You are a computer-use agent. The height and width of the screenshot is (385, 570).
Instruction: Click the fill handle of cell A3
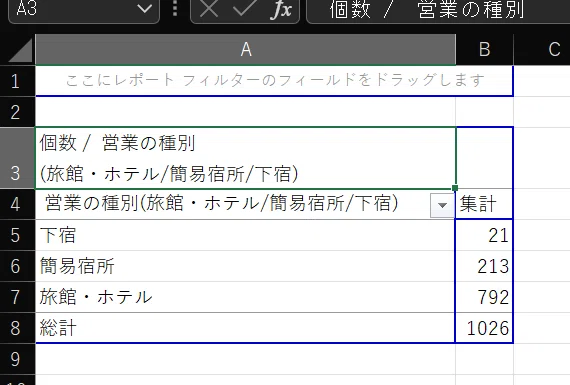[x=455, y=188]
